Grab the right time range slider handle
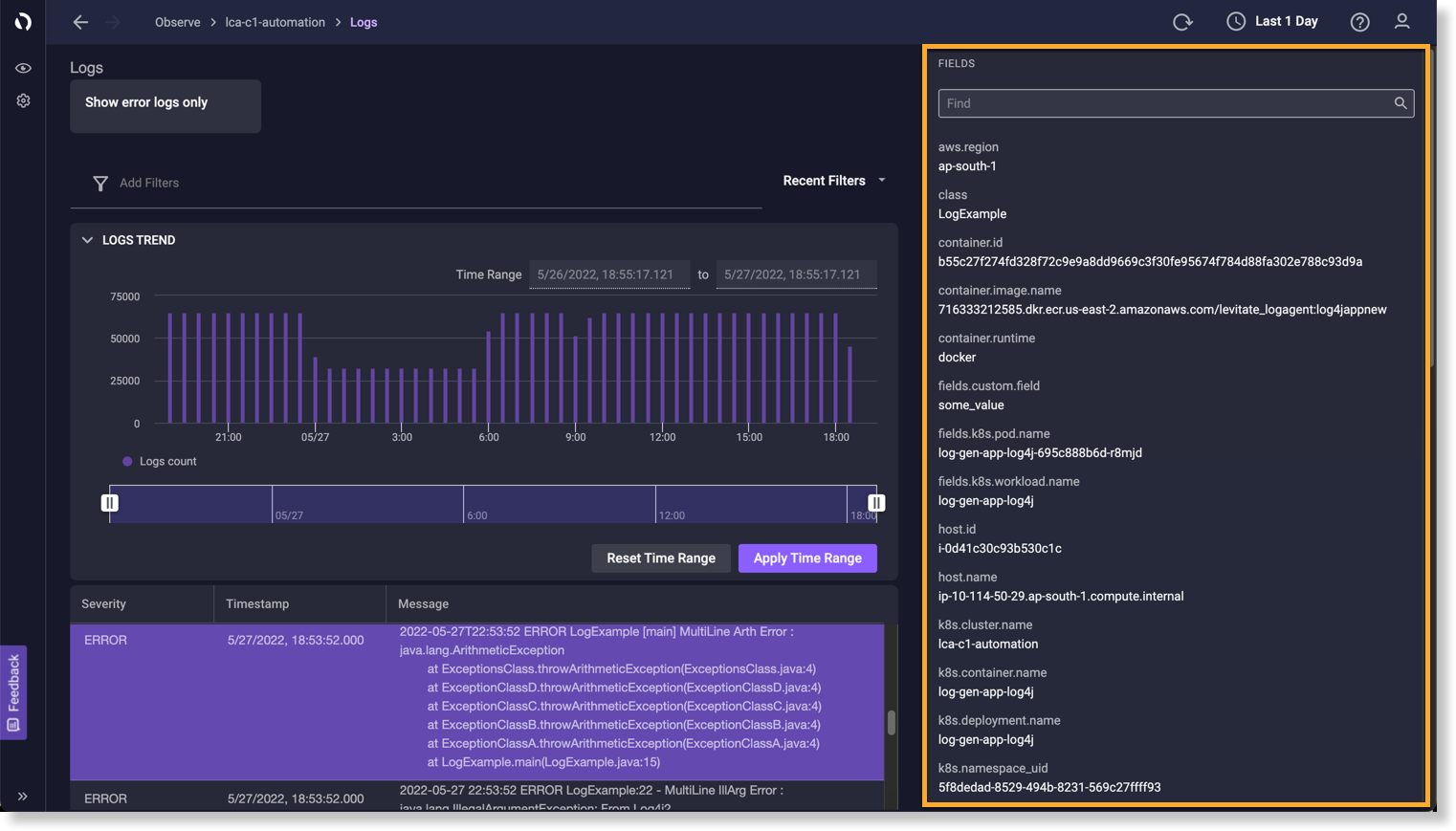The image size is (1456, 831). pyautogui.click(x=875, y=503)
